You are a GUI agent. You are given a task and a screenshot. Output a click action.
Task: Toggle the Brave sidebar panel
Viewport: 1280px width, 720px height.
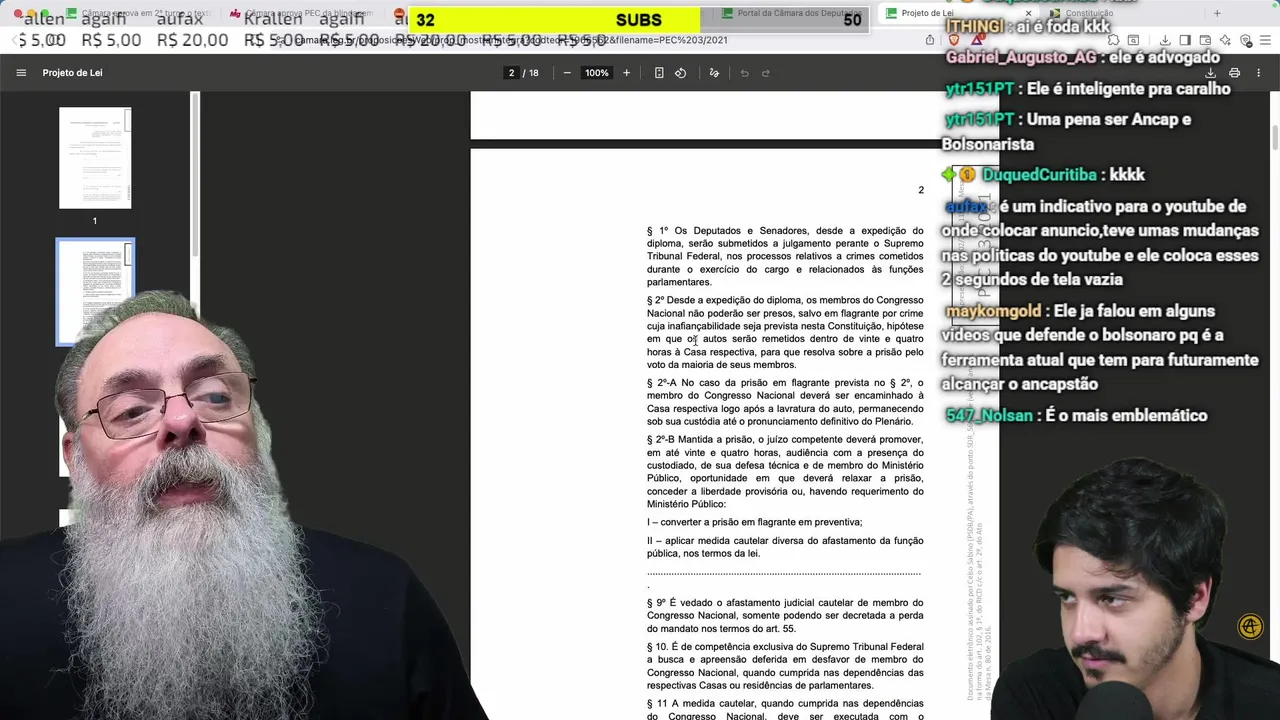click(1185, 40)
